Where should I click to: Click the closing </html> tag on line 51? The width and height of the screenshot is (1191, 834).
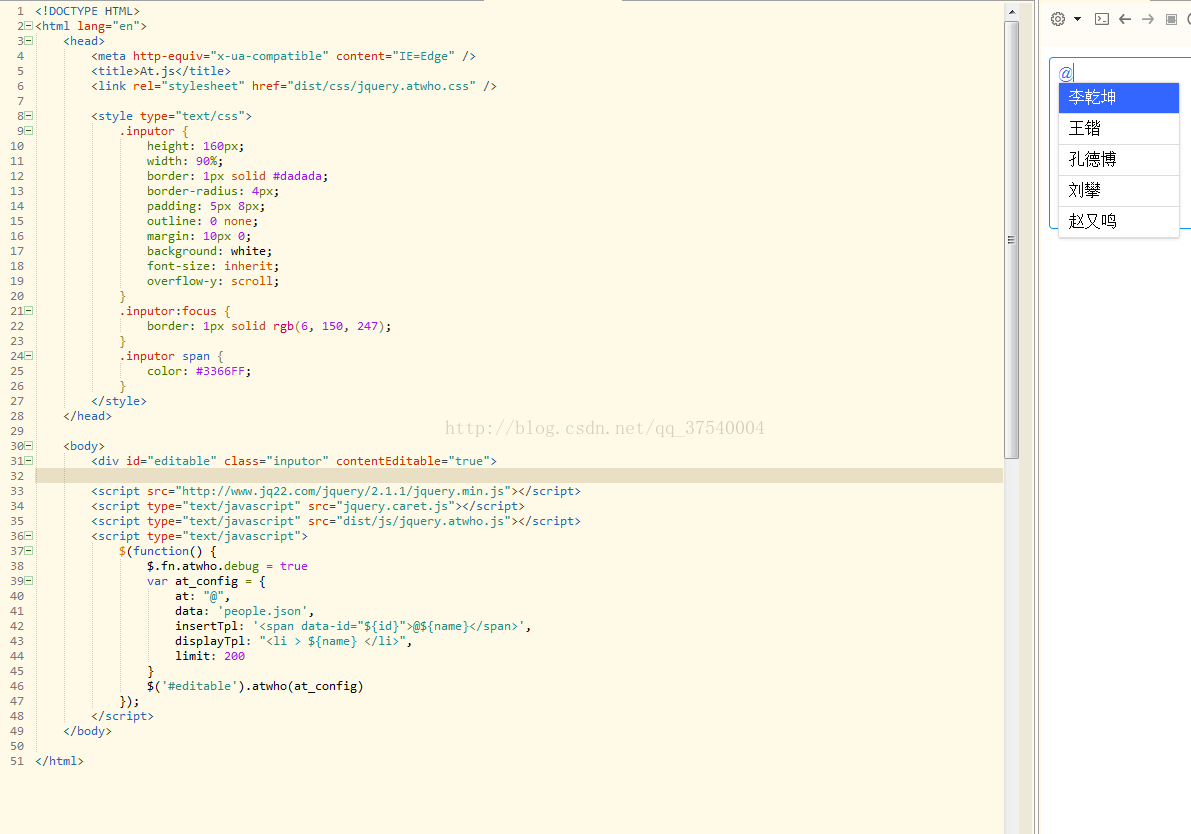[59, 761]
